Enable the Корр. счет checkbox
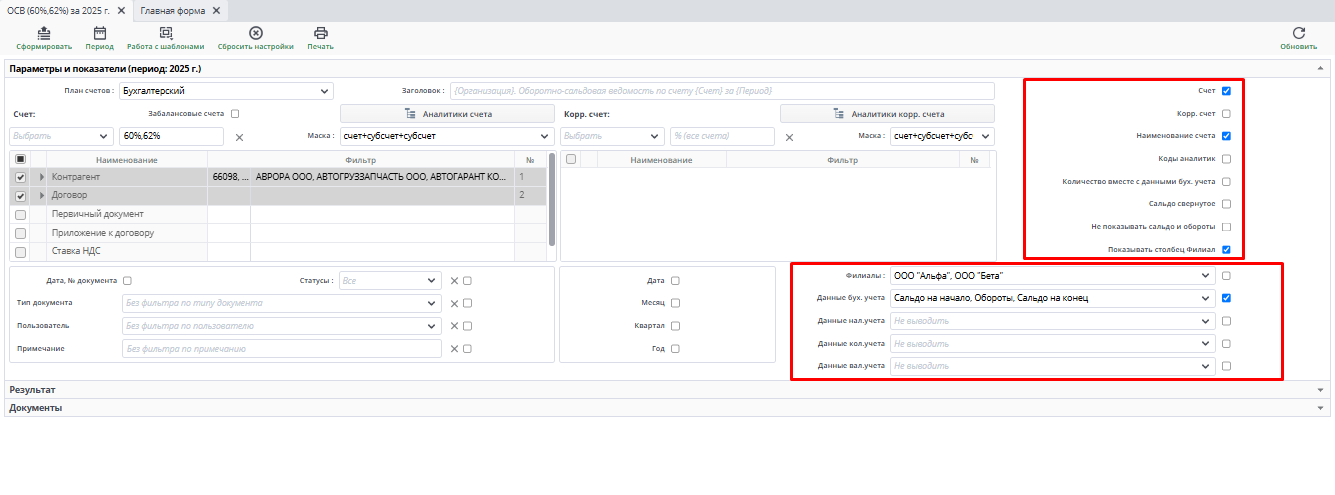The height and width of the screenshot is (495, 1335). point(1226,114)
